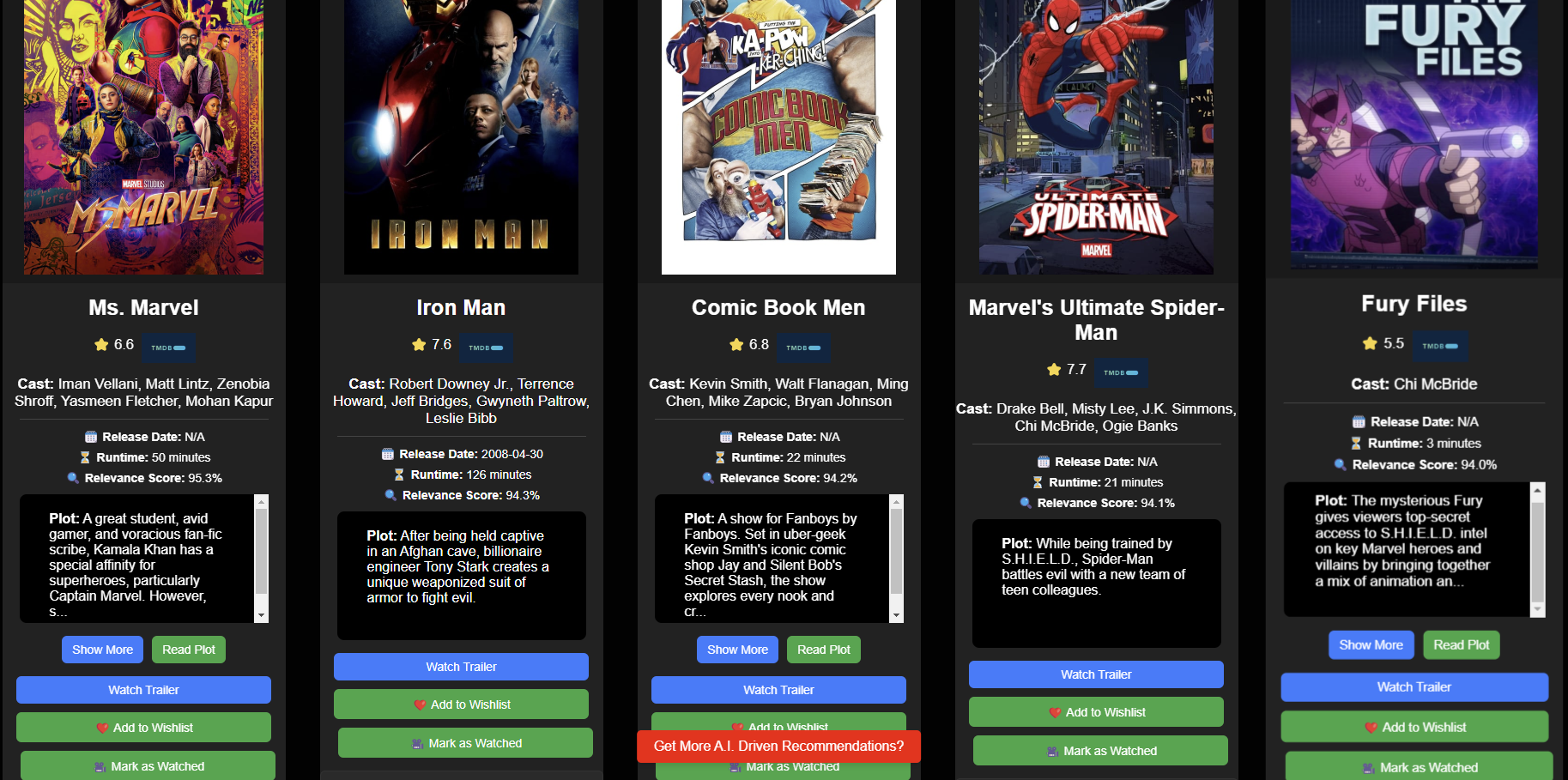Click the hourglass icon by the 126 minutes runtime
This screenshot has height=780, width=1568.
point(399,475)
